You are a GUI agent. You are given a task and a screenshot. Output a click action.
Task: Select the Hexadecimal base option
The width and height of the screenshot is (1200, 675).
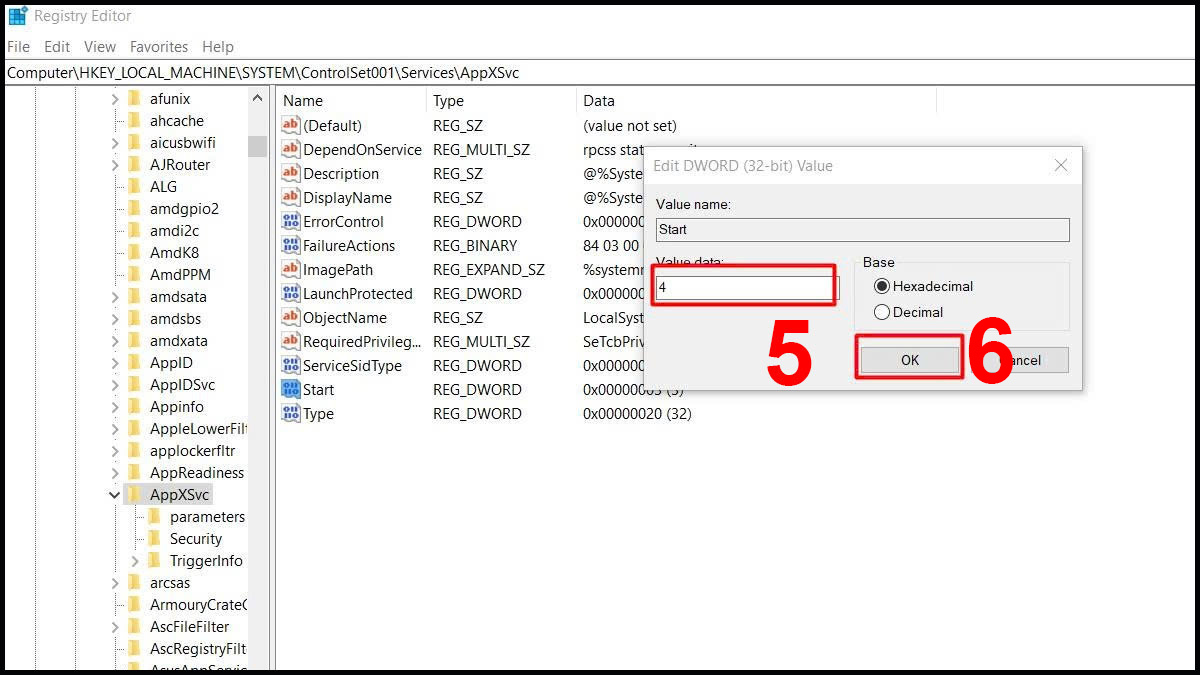click(882, 286)
